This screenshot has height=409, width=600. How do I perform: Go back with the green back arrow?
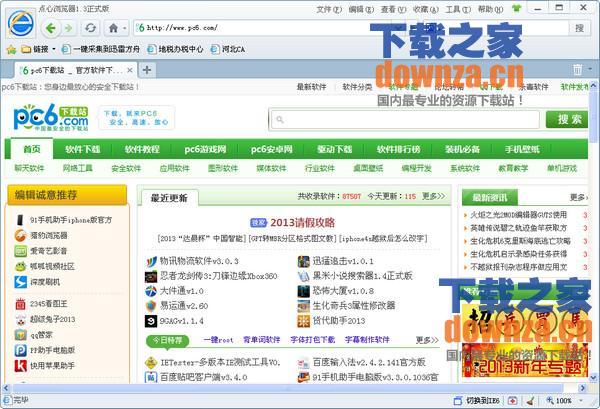51,28
